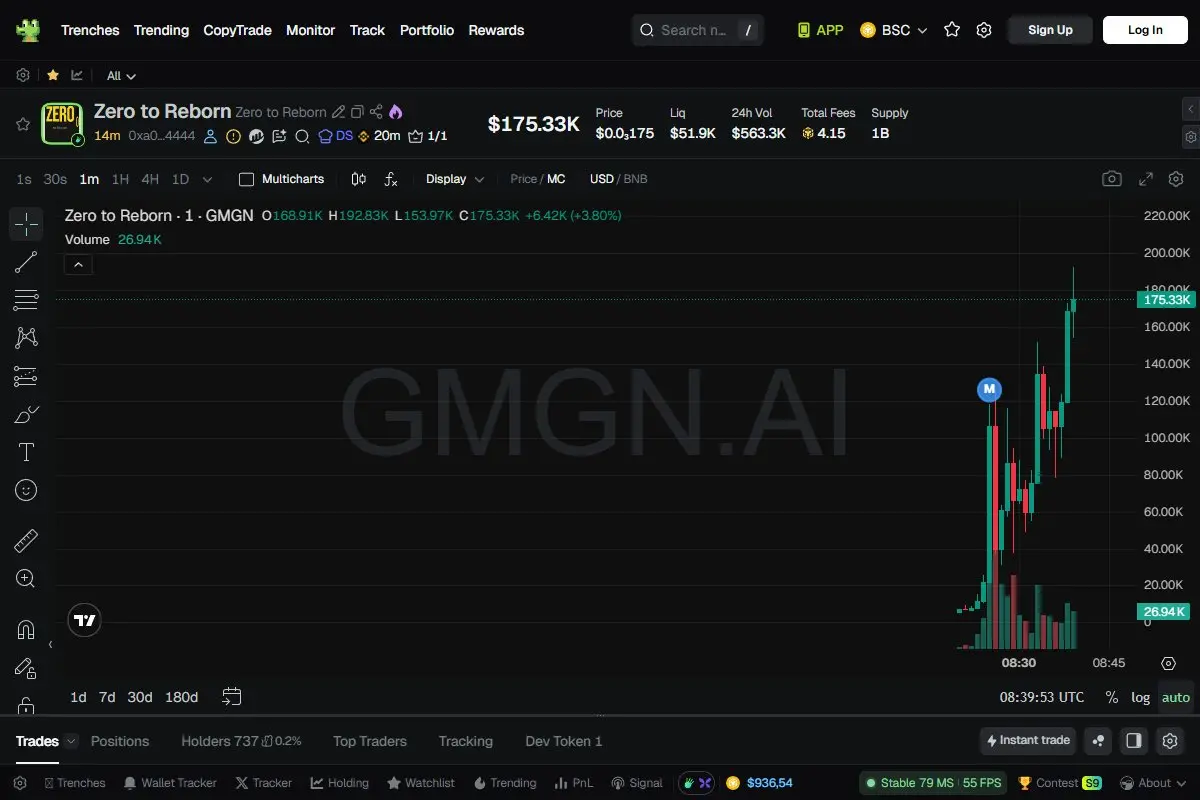This screenshot has width=1200, height=800.
Task: Take a chart snapshot with camera icon
Action: tap(1112, 179)
